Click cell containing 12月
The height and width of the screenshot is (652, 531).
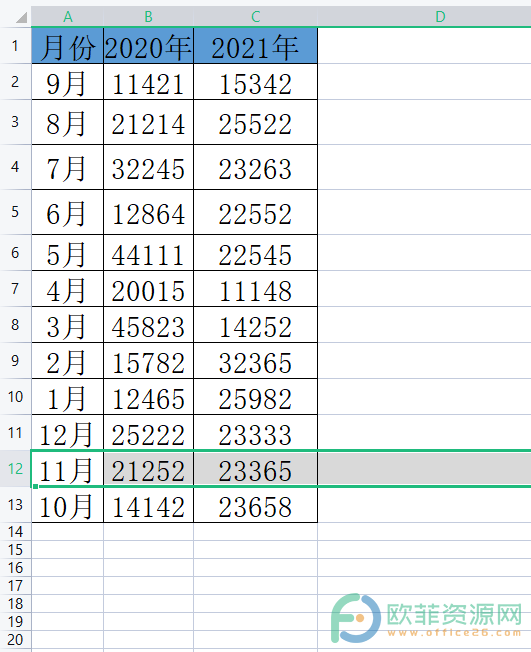tap(67, 432)
